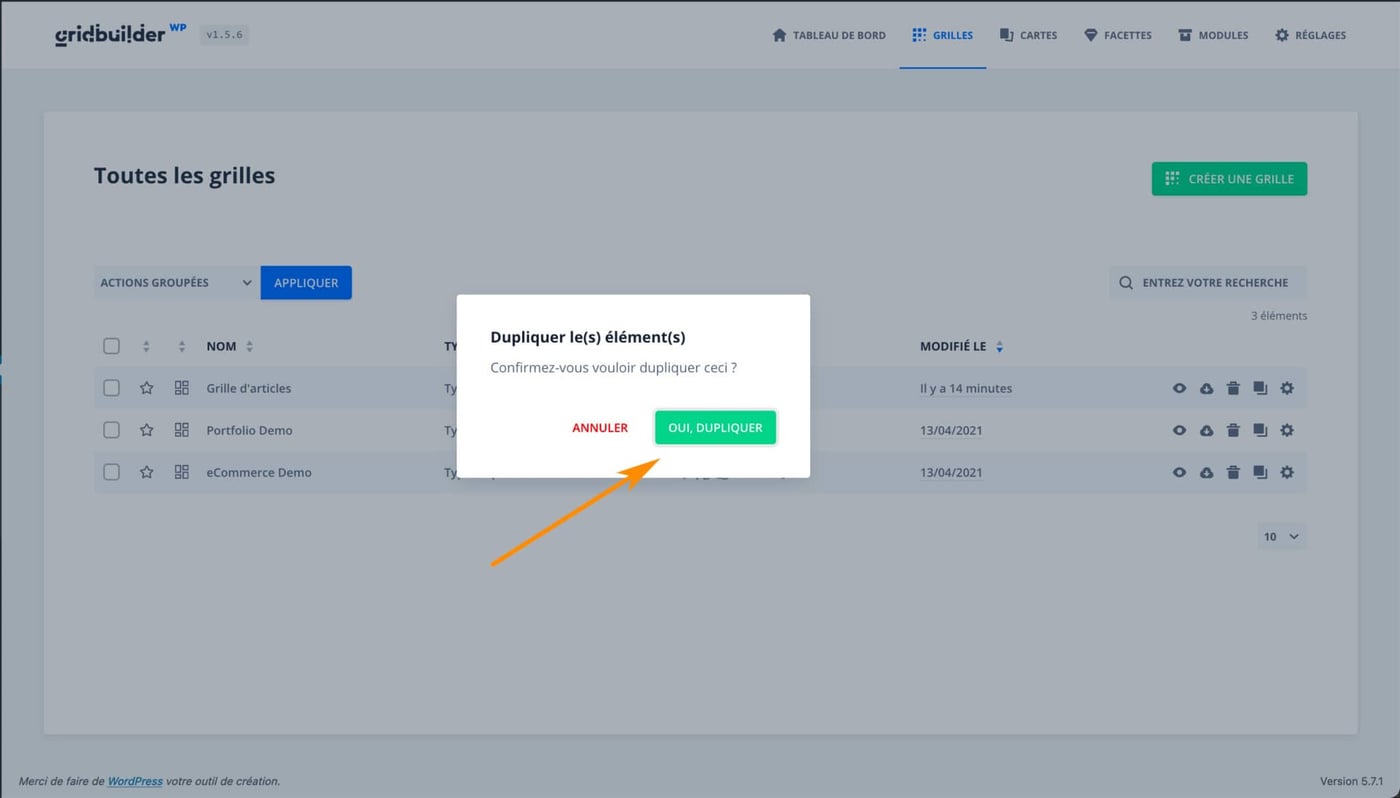This screenshot has width=1400, height=798.
Task: Preview the Grille d'articles grid via eye icon
Action: pos(1179,388)
